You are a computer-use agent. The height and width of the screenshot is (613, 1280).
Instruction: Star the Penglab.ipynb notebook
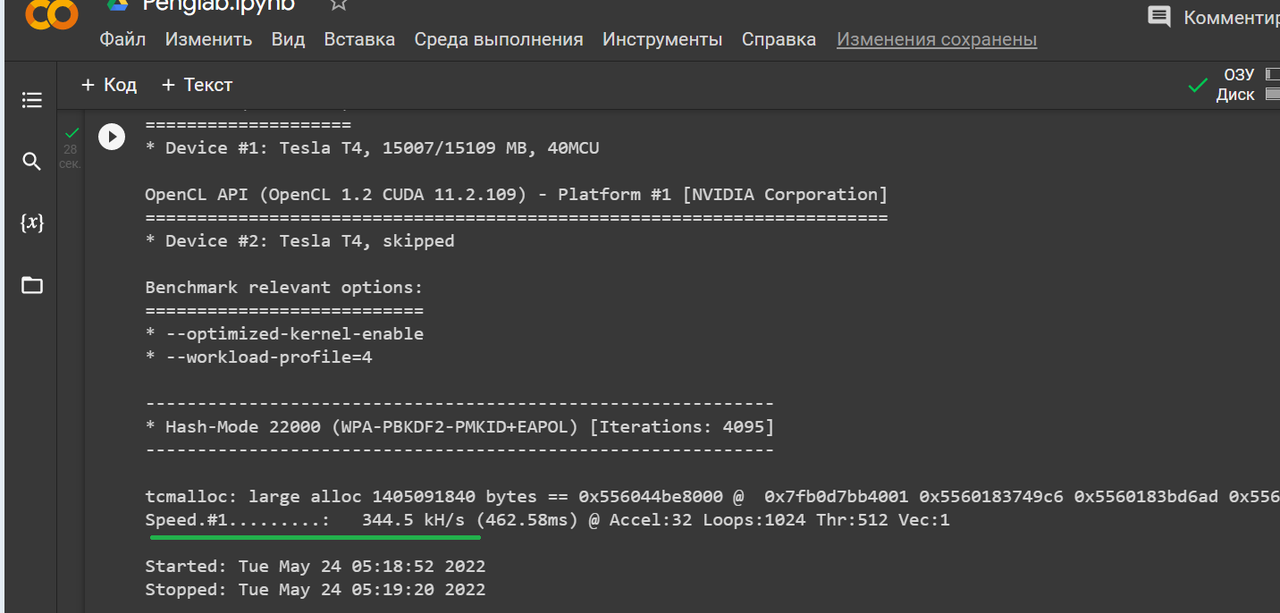[x=339, y=5]
